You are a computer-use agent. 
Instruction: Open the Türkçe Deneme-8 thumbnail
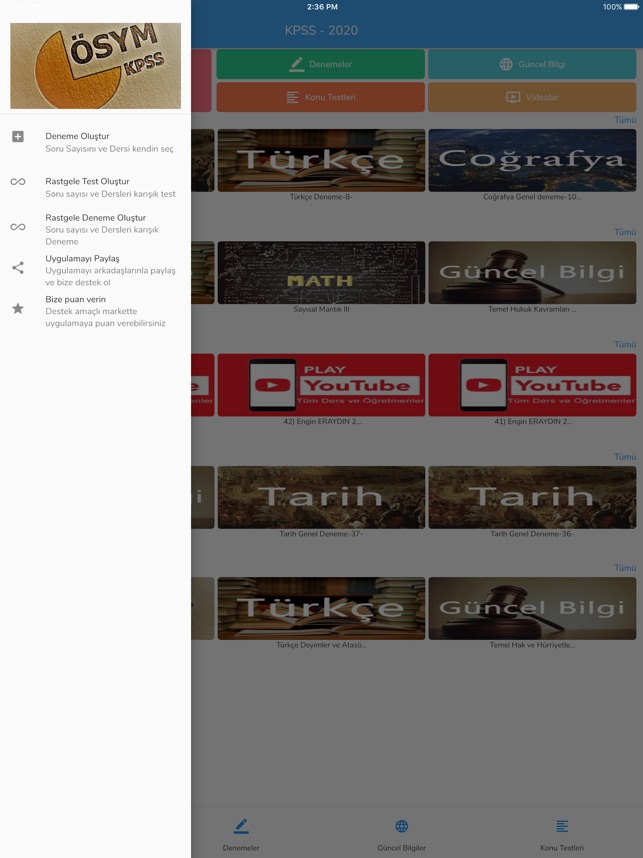tap(321, 160)
